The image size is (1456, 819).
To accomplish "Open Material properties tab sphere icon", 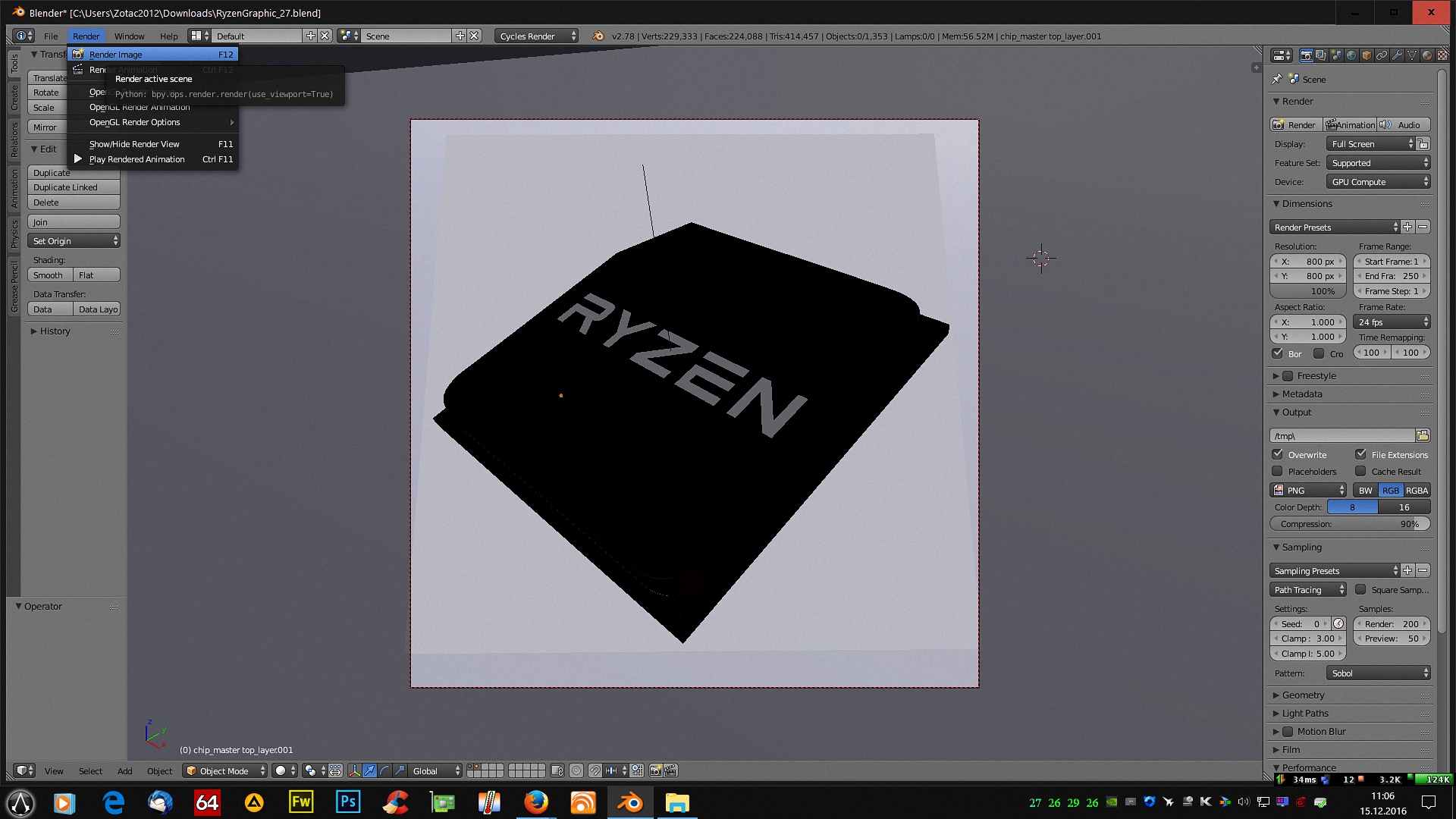I will (1427, 55).
